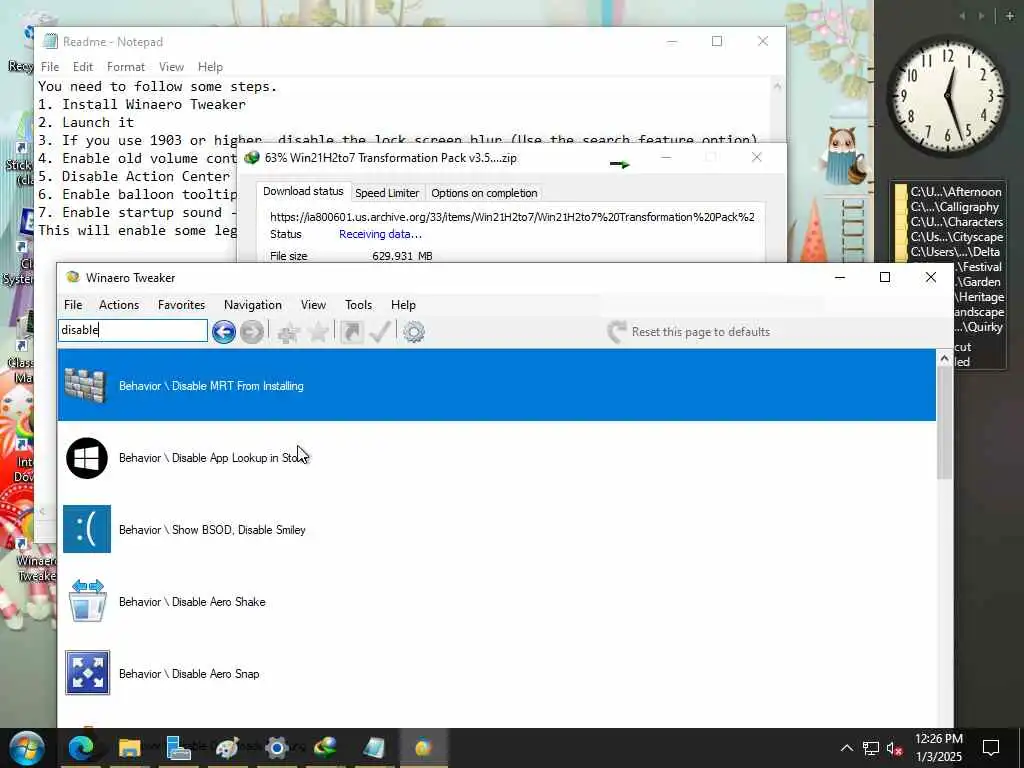Select Behavior \ Disable MRT From Installing row
Image resolution: width=1024 pixels, height=768 pixels.
coord(496,385)
